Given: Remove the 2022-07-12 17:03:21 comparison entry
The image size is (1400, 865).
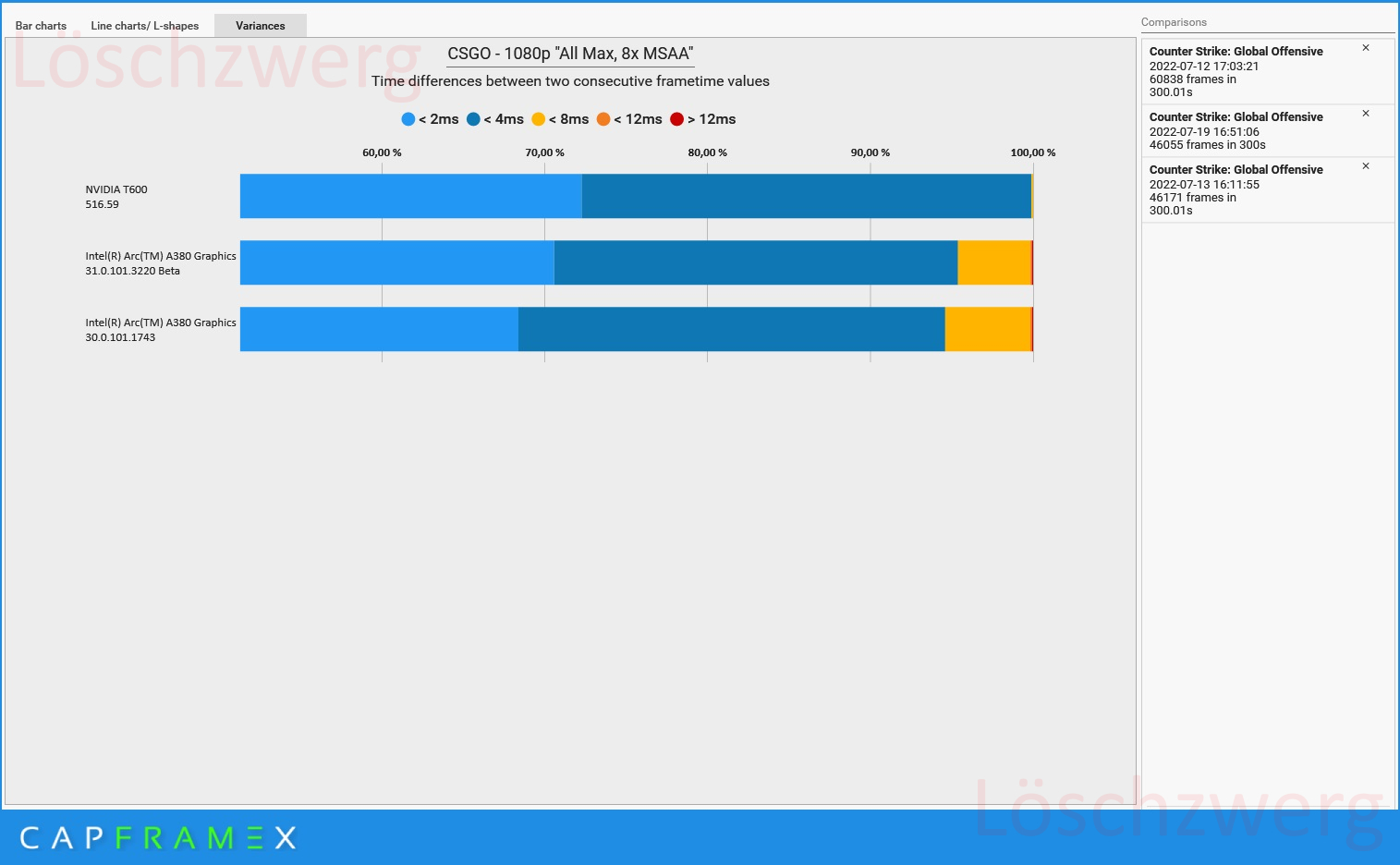Looking at the screenshot, I should [1366, 48].
